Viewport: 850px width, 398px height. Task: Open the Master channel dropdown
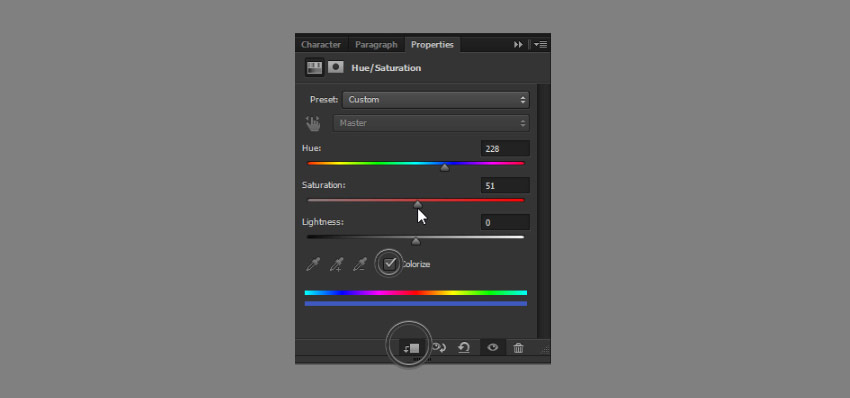coord(431,123)
